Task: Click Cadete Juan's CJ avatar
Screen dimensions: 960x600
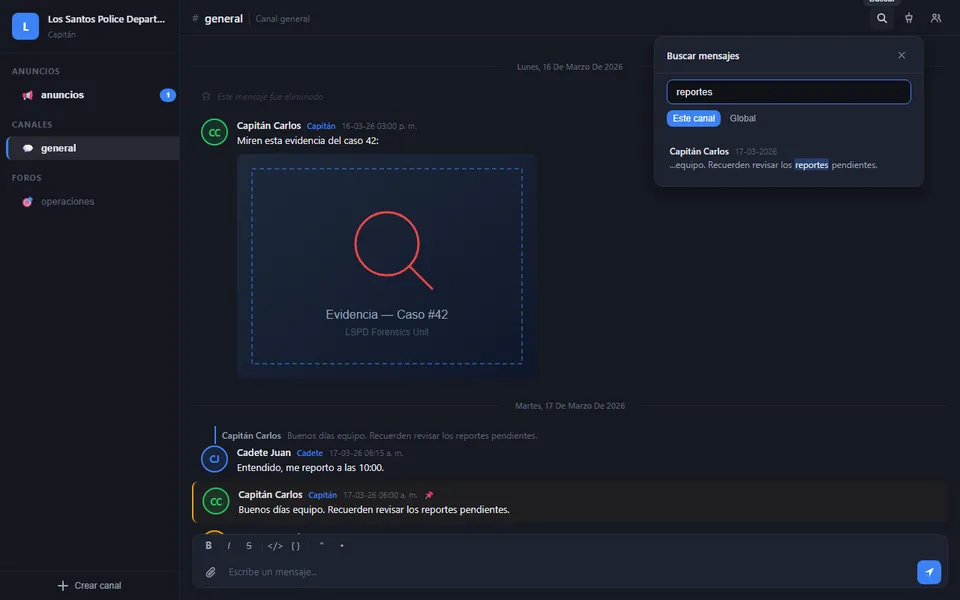Action: [x=214, y=459]
